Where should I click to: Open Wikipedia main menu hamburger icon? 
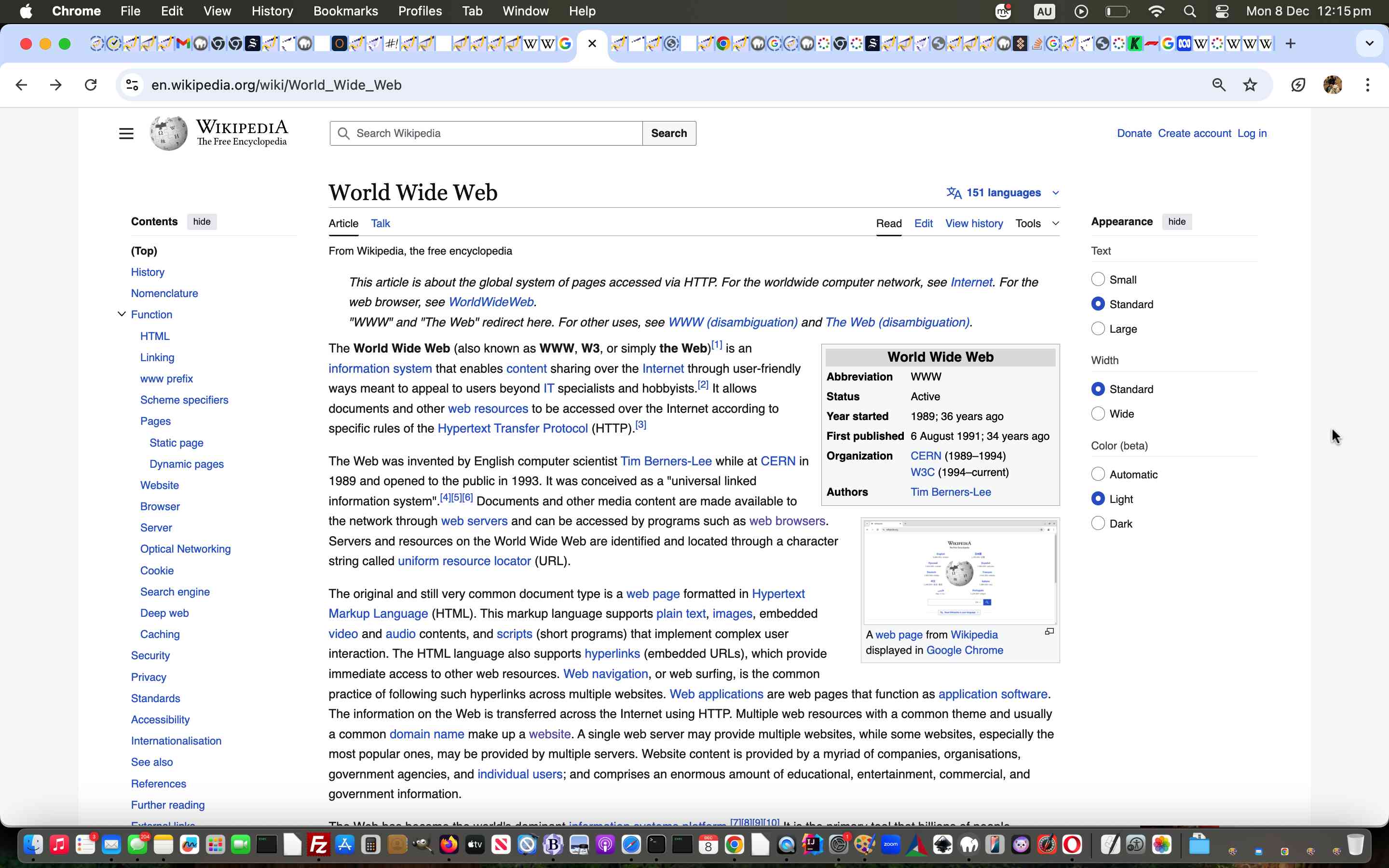pos(126,133)
